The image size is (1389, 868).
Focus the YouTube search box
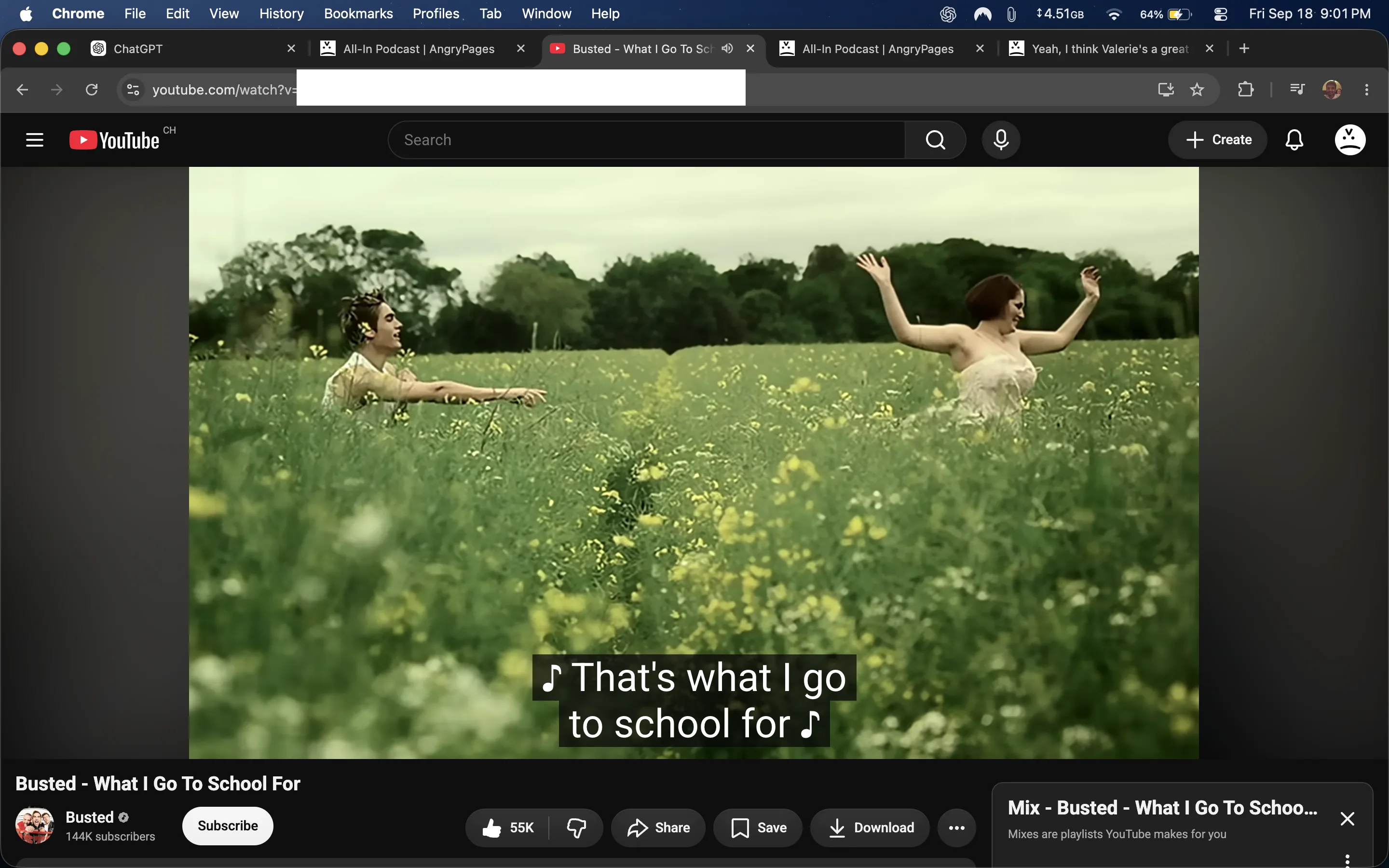pyautogui.click(x=647, y=139)
